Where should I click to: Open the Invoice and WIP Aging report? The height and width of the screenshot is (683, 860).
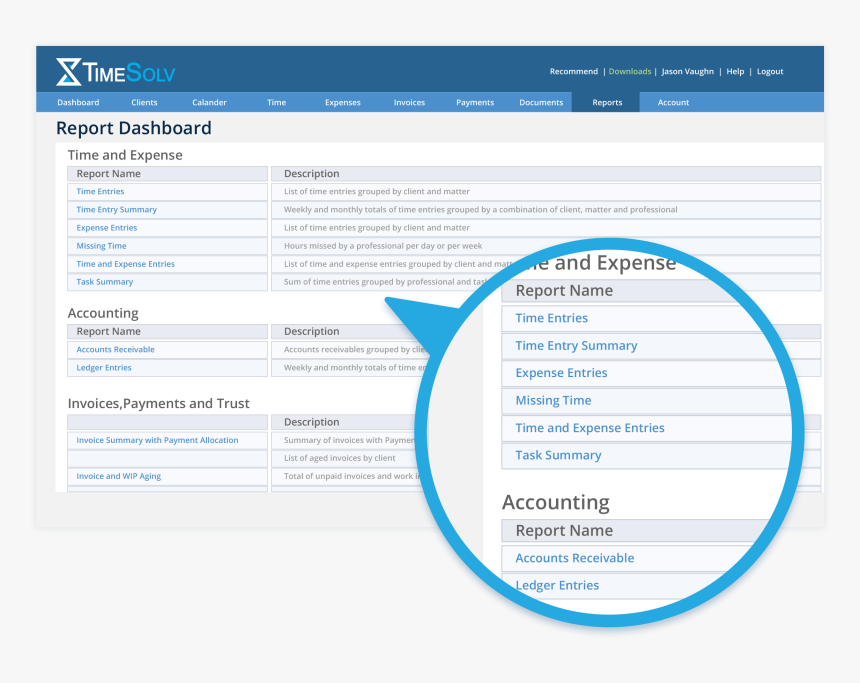pos(119,477)
